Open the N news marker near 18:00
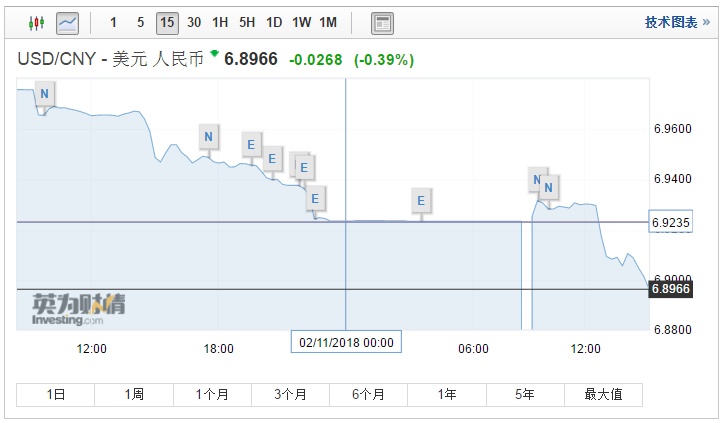 pos(208,137)
